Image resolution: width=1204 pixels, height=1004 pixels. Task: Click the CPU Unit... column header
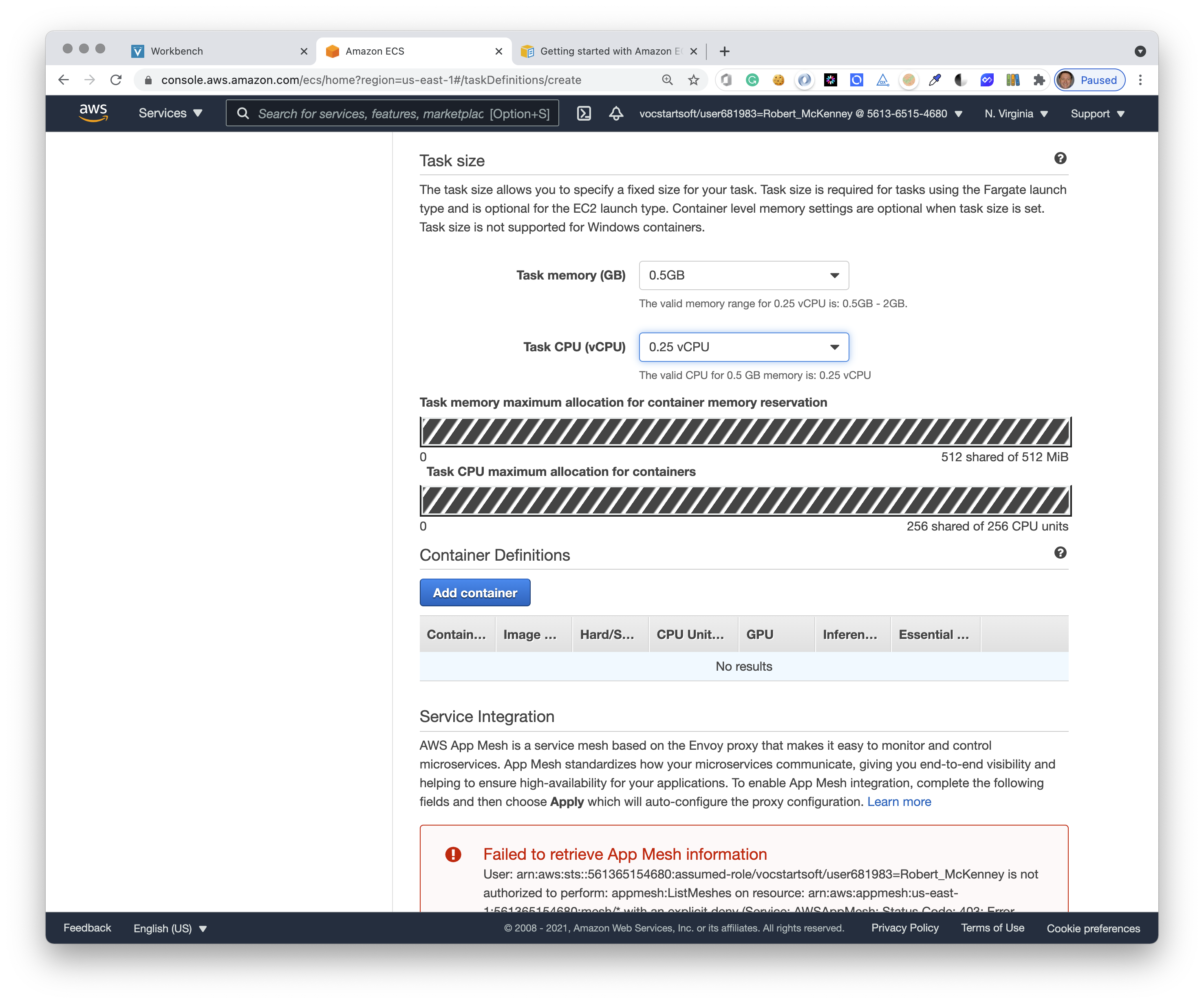[x=694, y=634]
